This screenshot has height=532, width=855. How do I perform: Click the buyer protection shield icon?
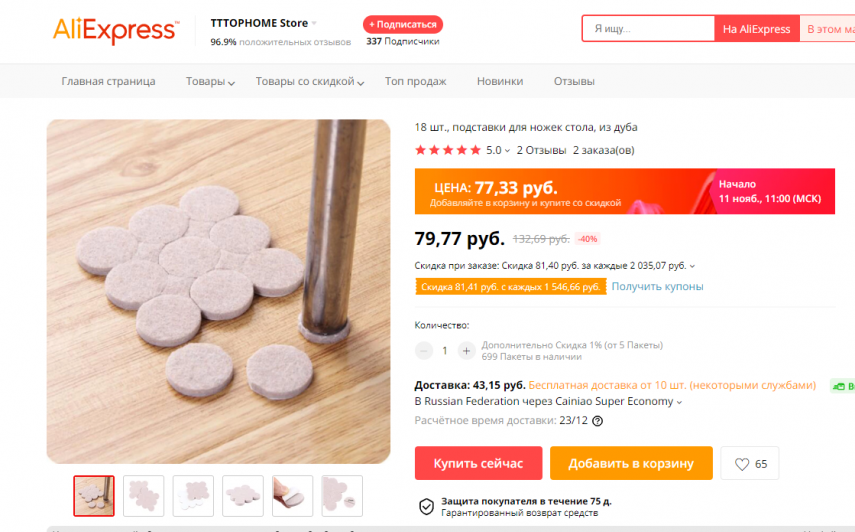coord(426,506)
